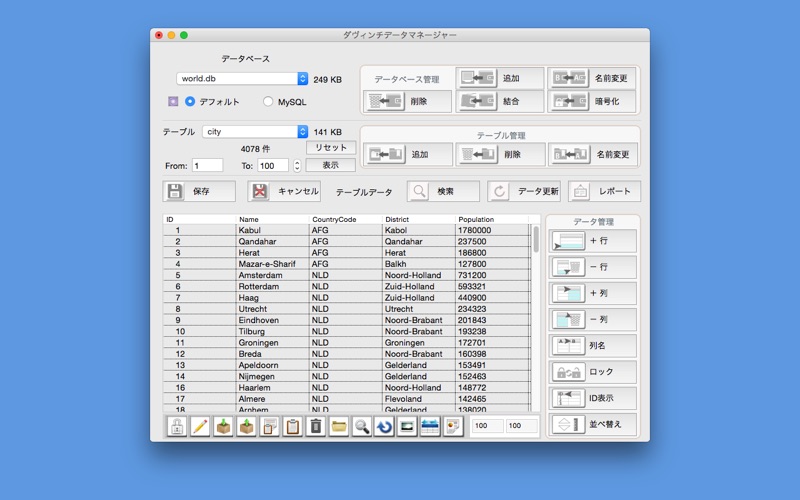Viewport: 800px width, 500px height.
Task: Click the ID column header
Action: point(199,219)
